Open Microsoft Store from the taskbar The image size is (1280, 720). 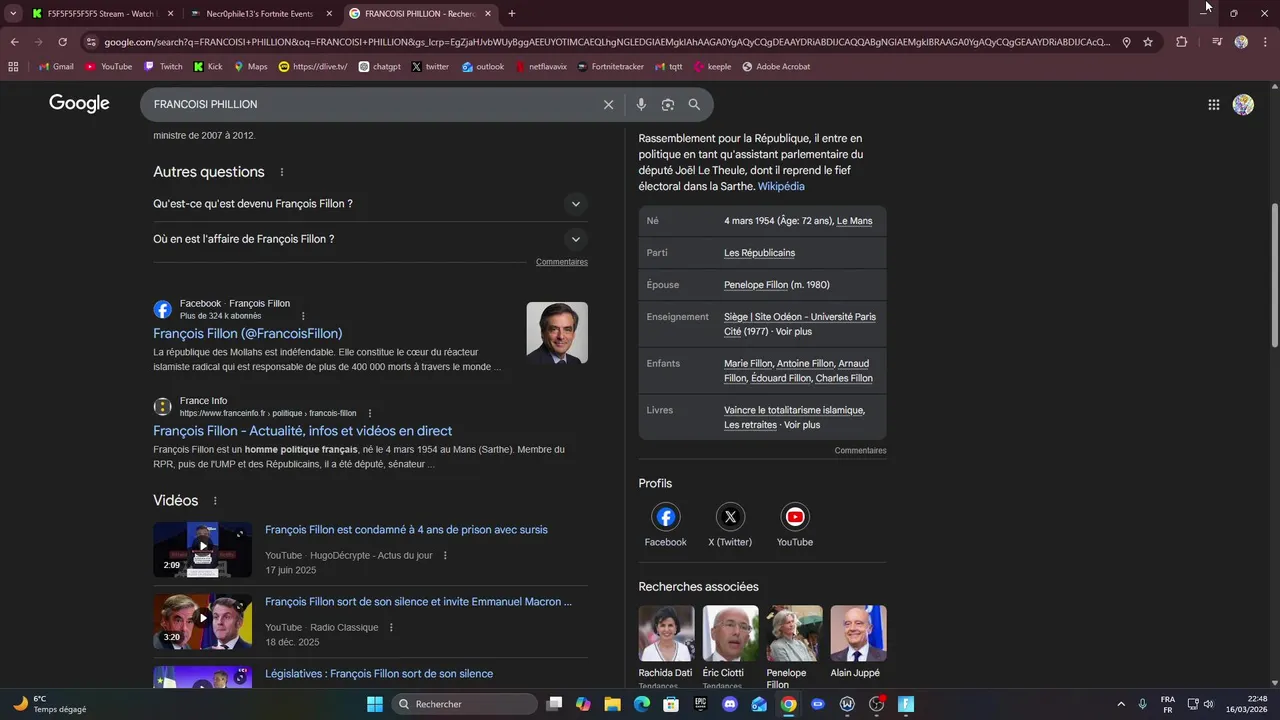671,704
